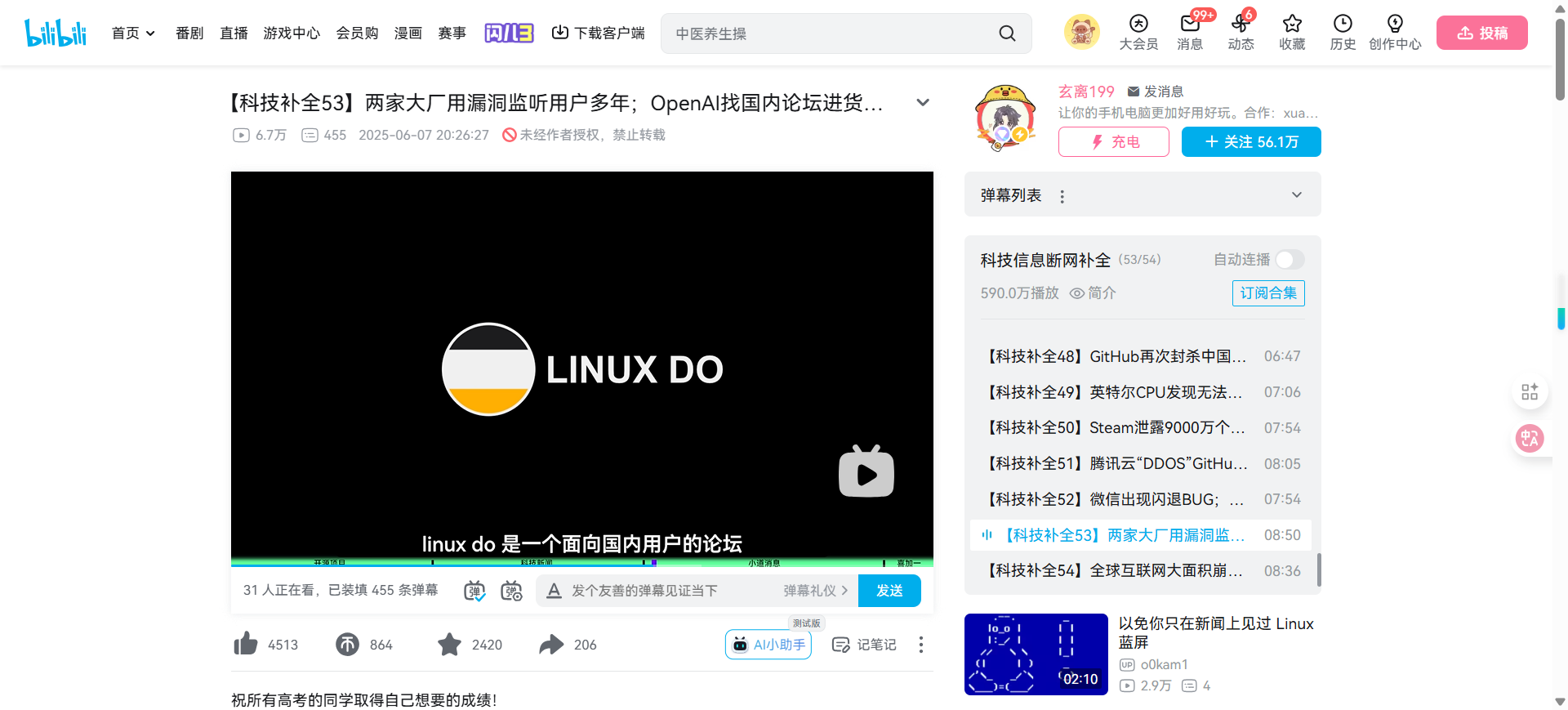Click the 发送 send button
This screenshot has height=710, width=1568.
[x=889, y=591]
